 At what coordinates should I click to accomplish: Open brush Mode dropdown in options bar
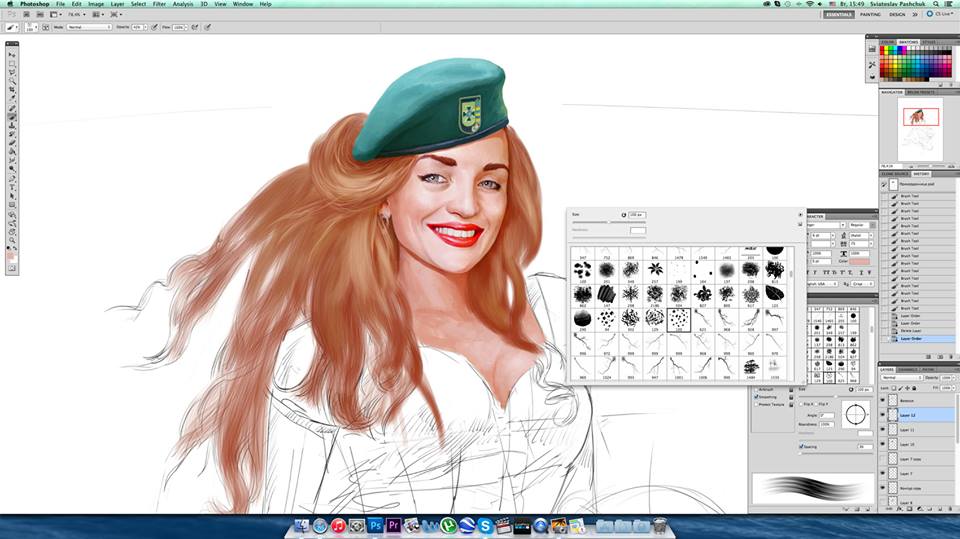pos(89,28)
